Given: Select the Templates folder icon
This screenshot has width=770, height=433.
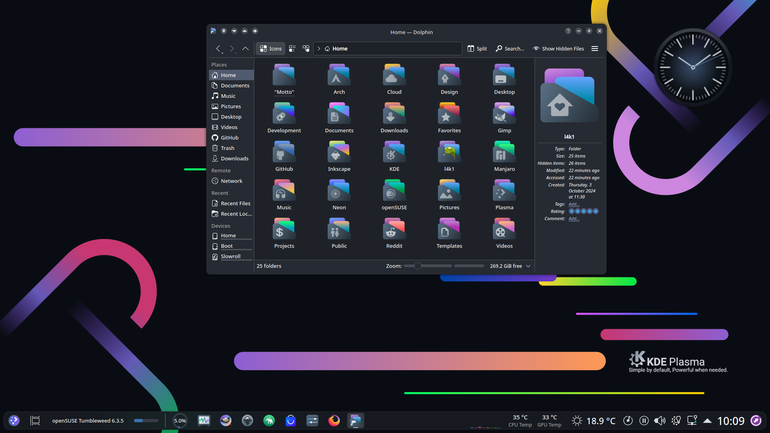Looking at the screenshot, I should [x=449, y=230].
